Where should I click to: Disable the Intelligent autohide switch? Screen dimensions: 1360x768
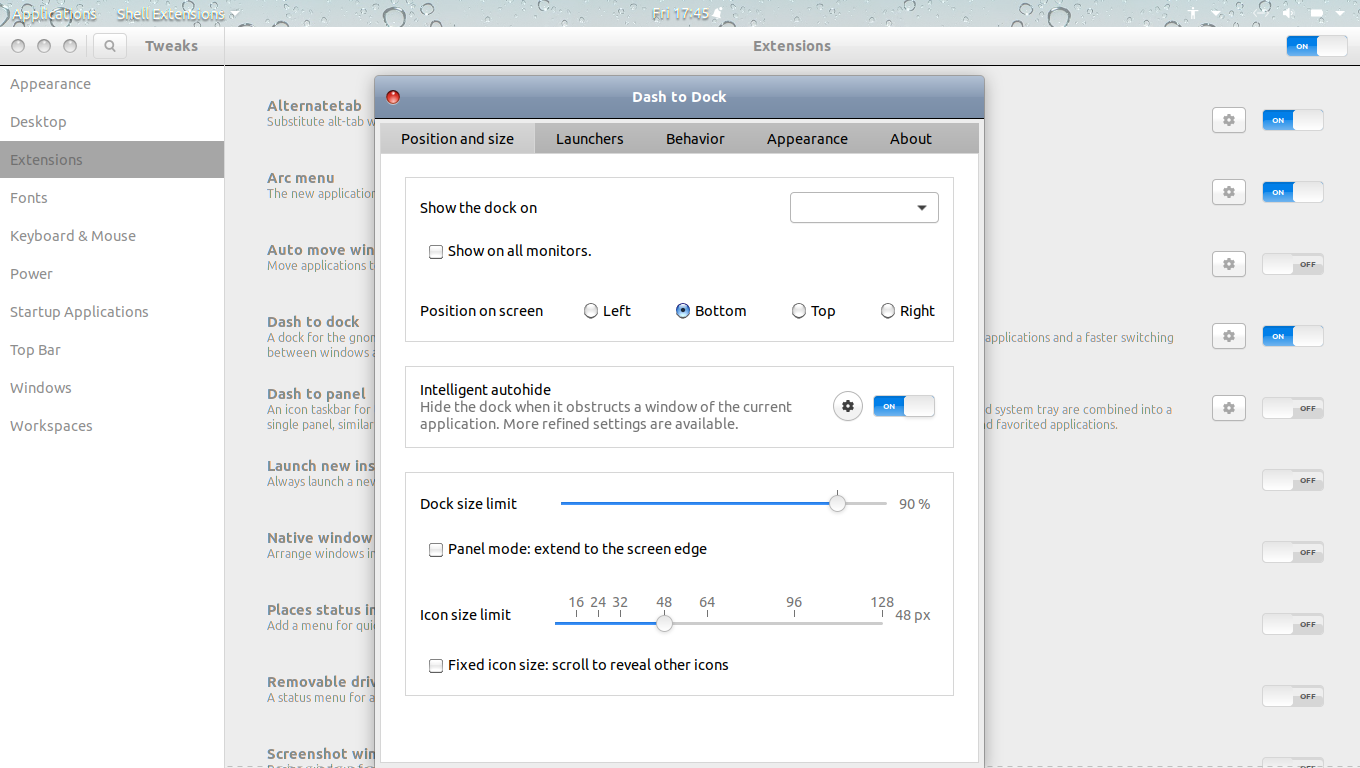pos(904,406)
